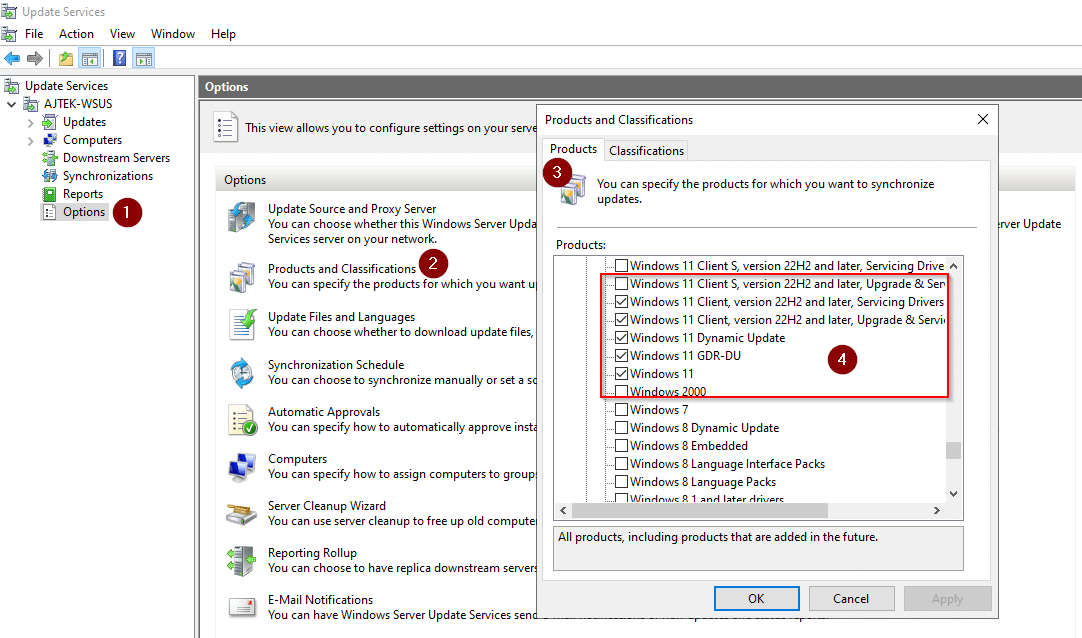Viewport: 1082px width, 638px height.
Task: Click the AJTEK-WSUS server icon
Action: [30, 103]
